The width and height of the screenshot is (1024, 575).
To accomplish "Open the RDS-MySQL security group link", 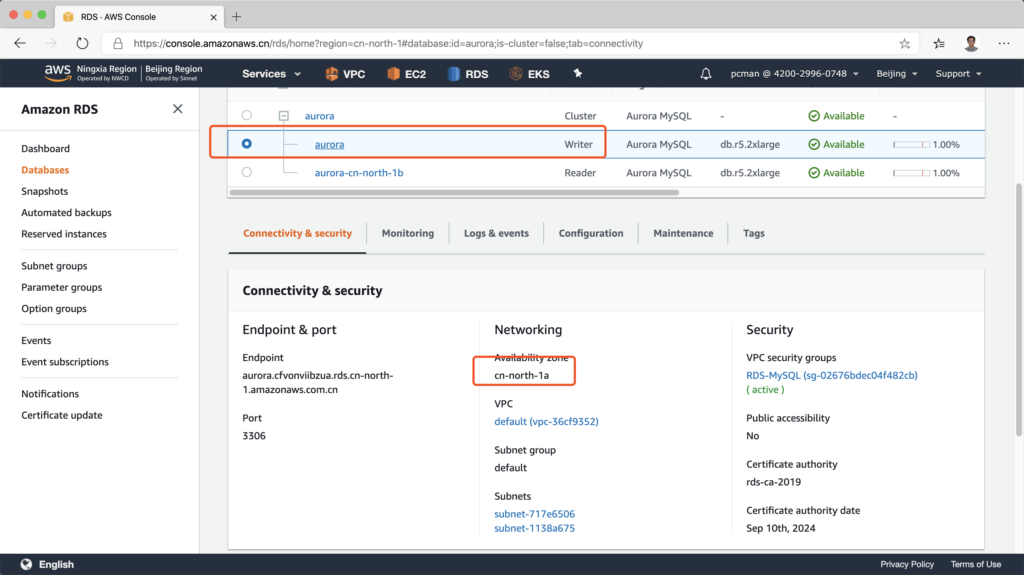I will click(x=831, y=376).
